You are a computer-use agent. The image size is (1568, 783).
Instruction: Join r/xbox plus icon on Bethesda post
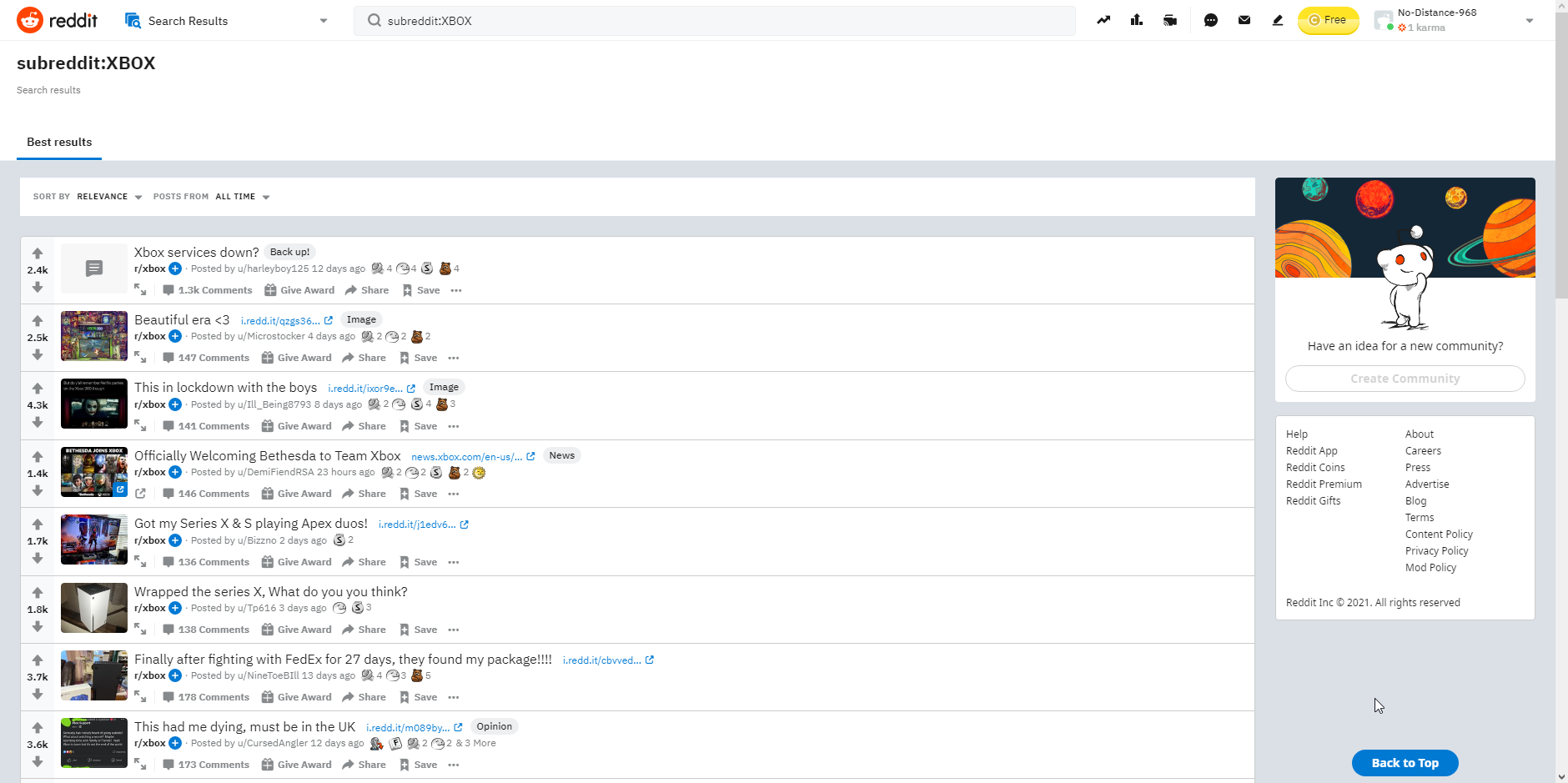click(x=175, y=472)
